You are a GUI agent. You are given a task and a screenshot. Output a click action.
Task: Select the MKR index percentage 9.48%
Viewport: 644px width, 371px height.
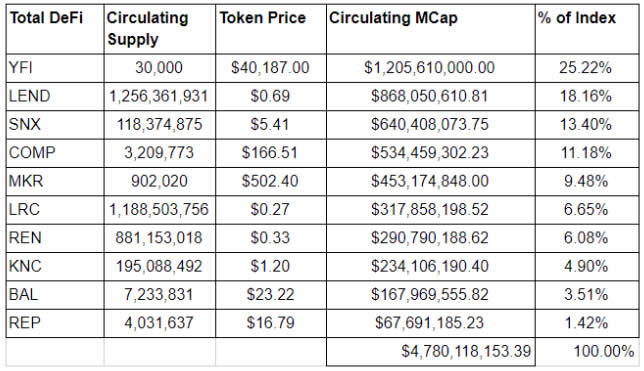pos(587,181)
